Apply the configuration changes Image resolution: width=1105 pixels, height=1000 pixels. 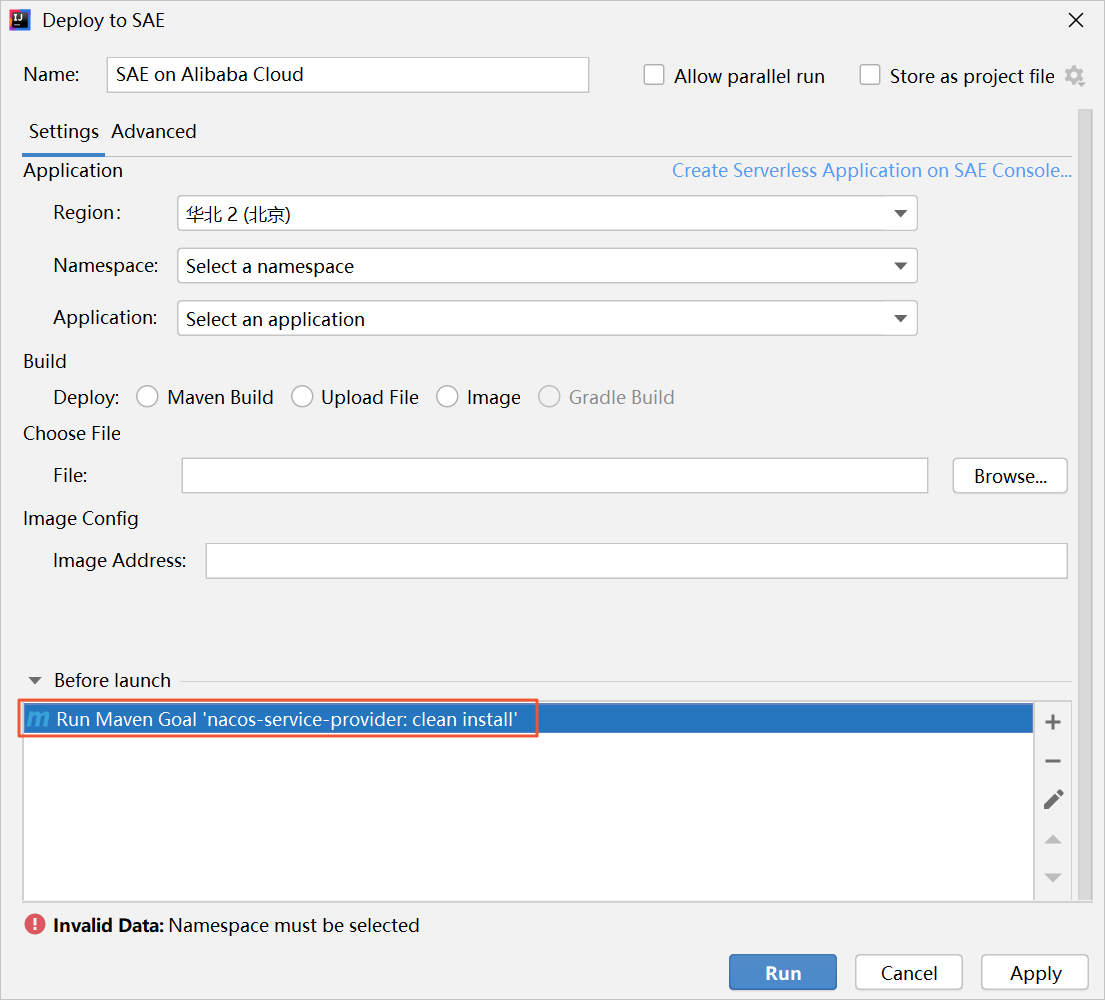pyautogui.click(x=1035, y=973)
